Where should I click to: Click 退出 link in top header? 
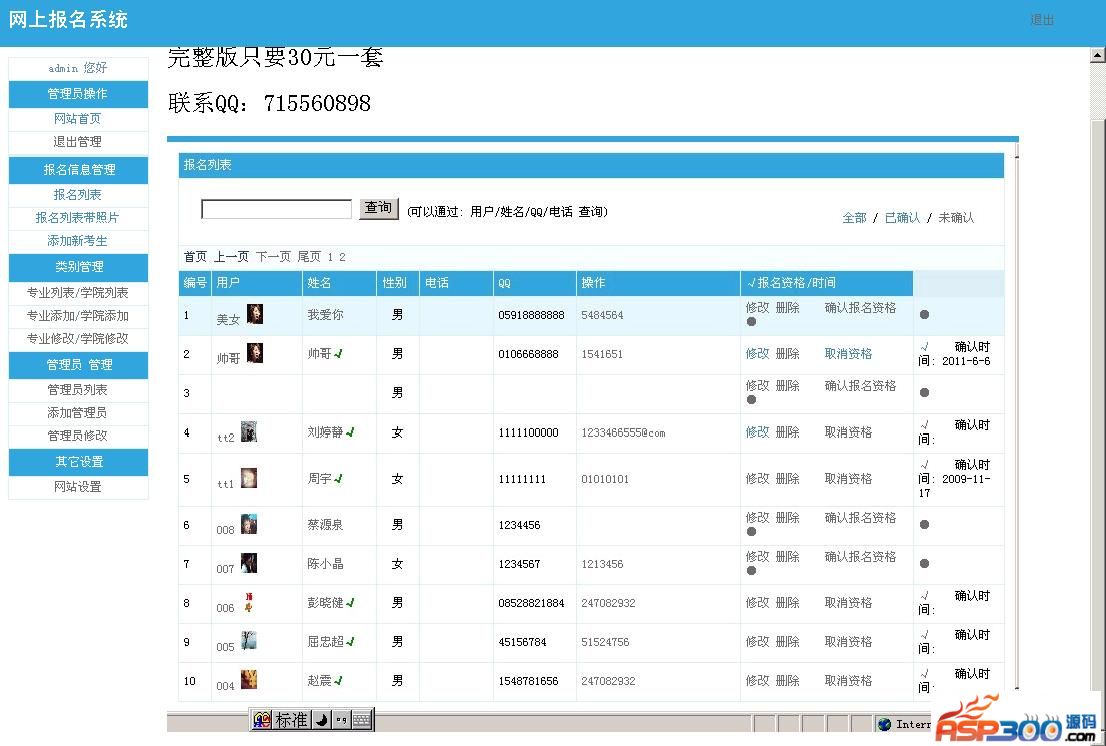(x=1042, y=20)
